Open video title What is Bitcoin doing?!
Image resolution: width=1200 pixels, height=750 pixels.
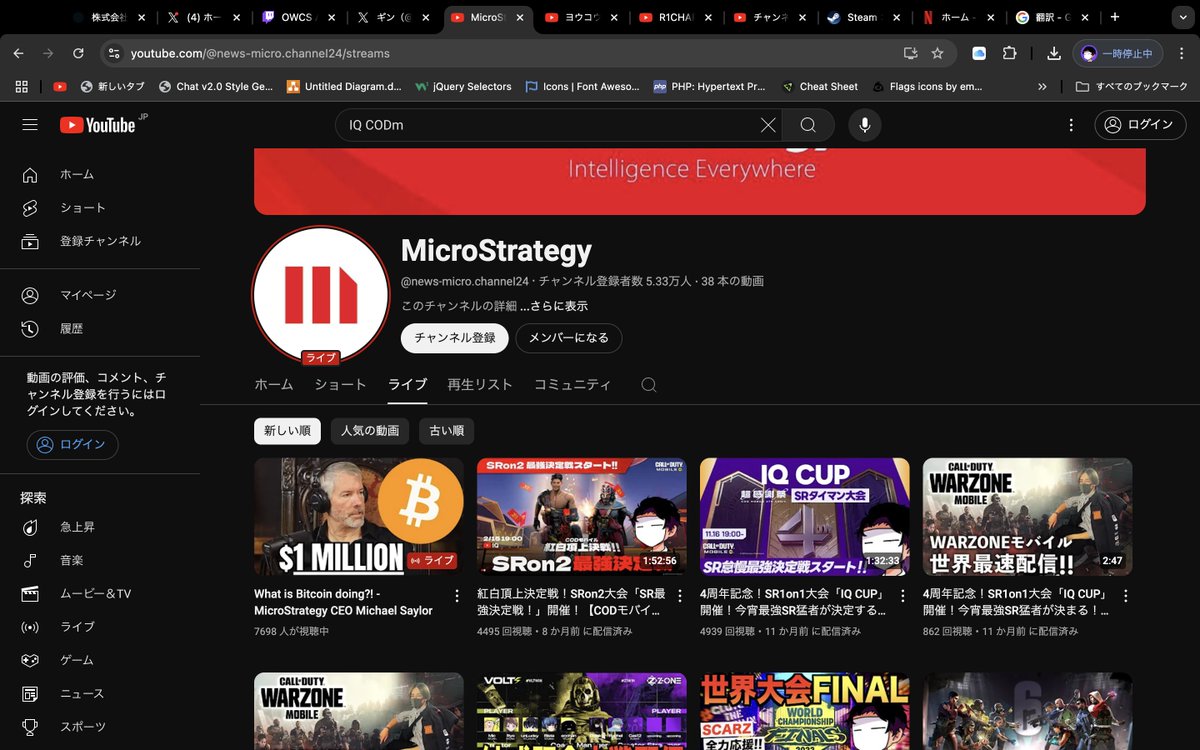(343, 602)
